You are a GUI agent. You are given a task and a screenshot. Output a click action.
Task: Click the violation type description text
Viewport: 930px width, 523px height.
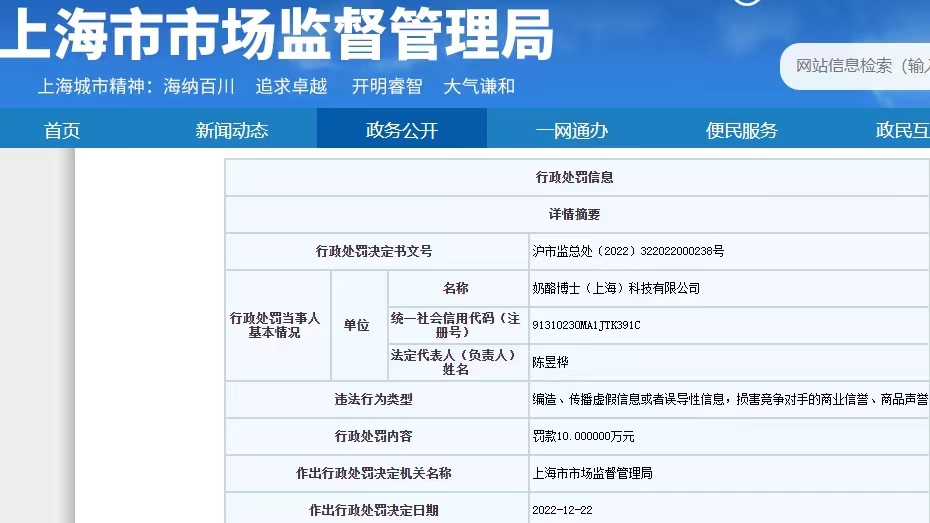[x=730, y=399]
